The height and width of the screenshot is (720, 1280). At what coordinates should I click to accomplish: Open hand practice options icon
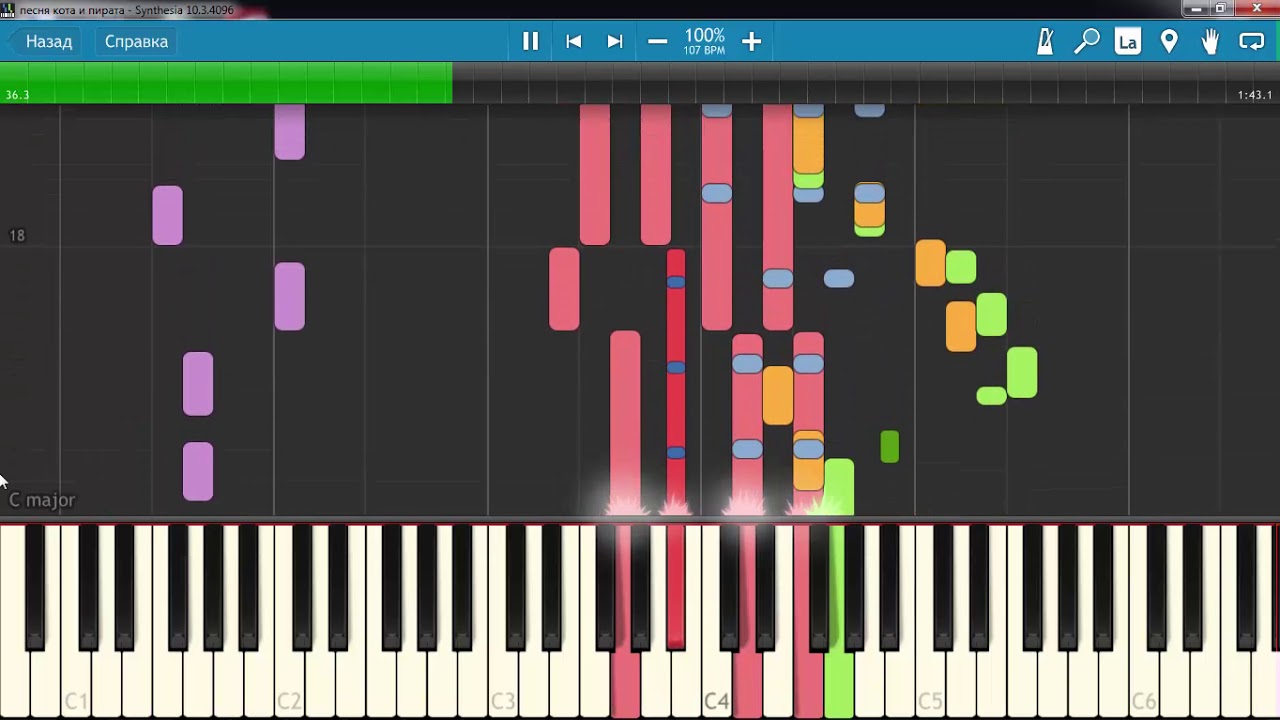click(1210, 41)
